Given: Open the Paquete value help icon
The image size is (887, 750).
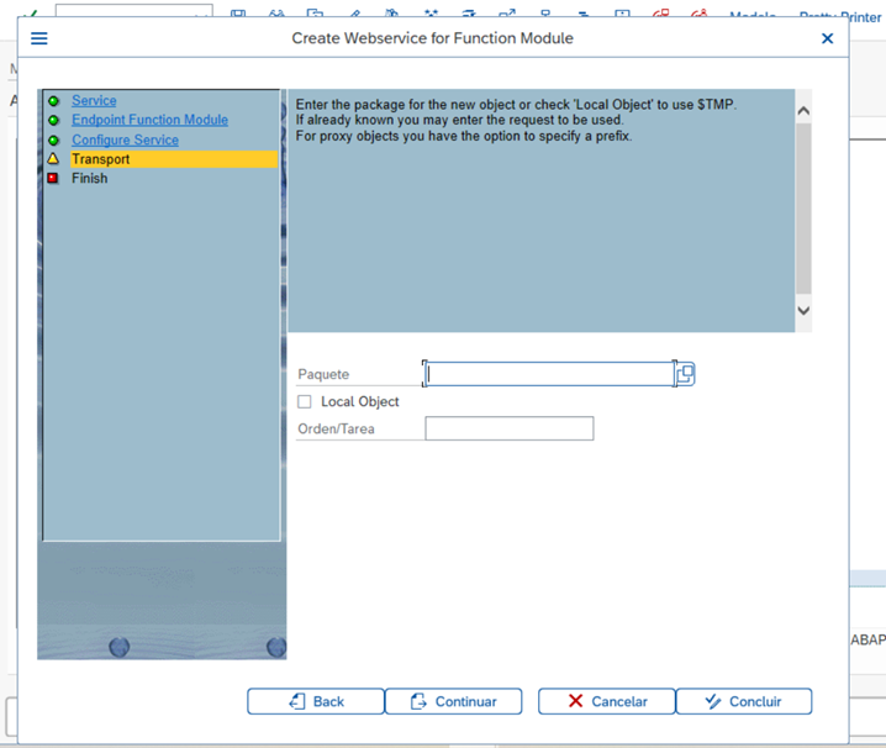Looking at the screenshot, I should (684, 373).
